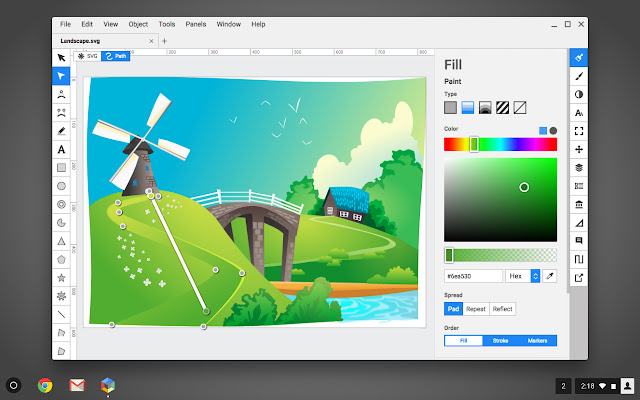
Task: Select the SVG breadcrumb element
Action: tap(88, 56)
